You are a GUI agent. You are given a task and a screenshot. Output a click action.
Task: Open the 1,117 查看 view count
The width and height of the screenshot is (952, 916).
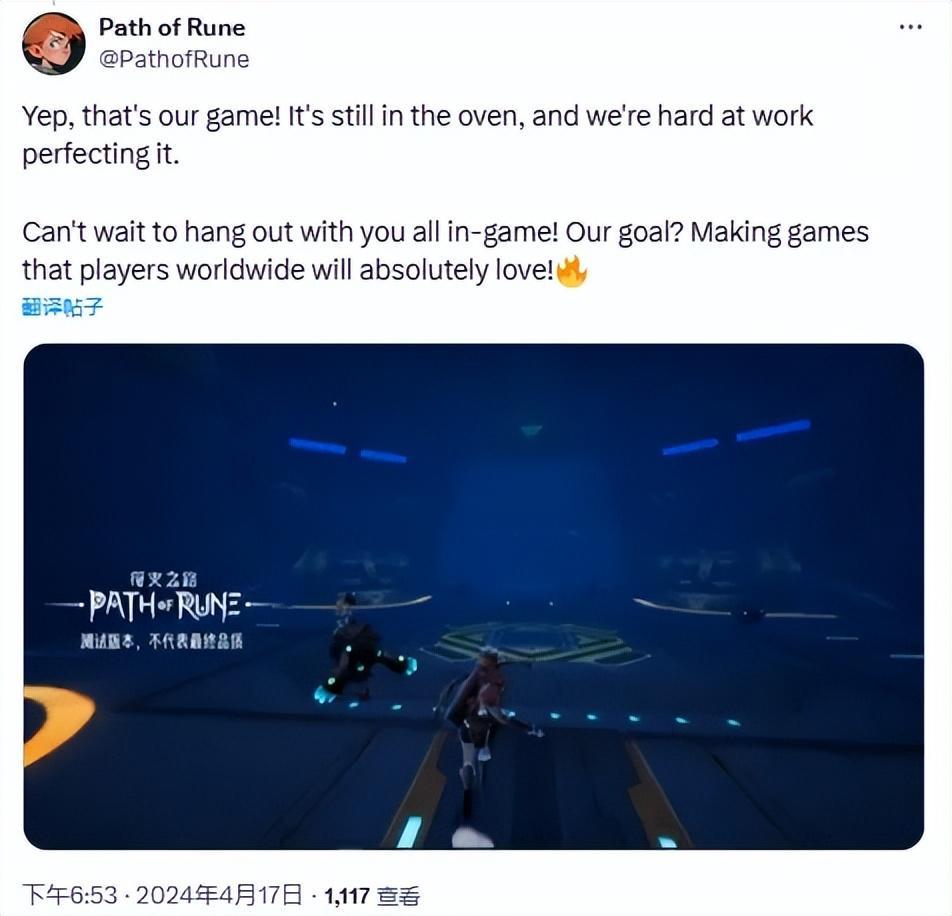[x=372, y=896]
